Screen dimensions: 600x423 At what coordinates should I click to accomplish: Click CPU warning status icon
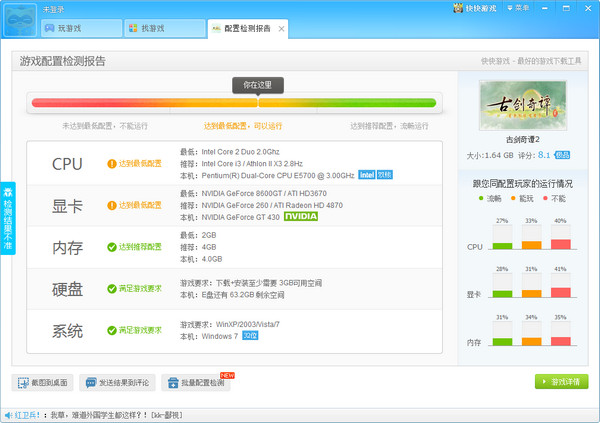pos(112,164)
